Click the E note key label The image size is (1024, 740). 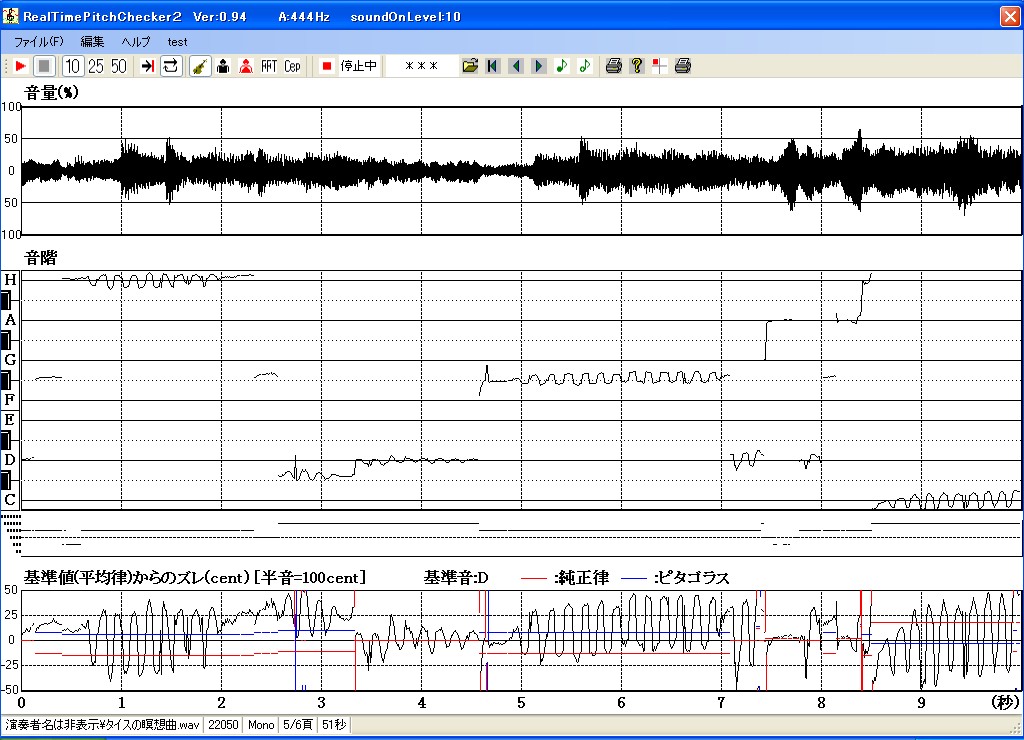click(x=10, y=420)
